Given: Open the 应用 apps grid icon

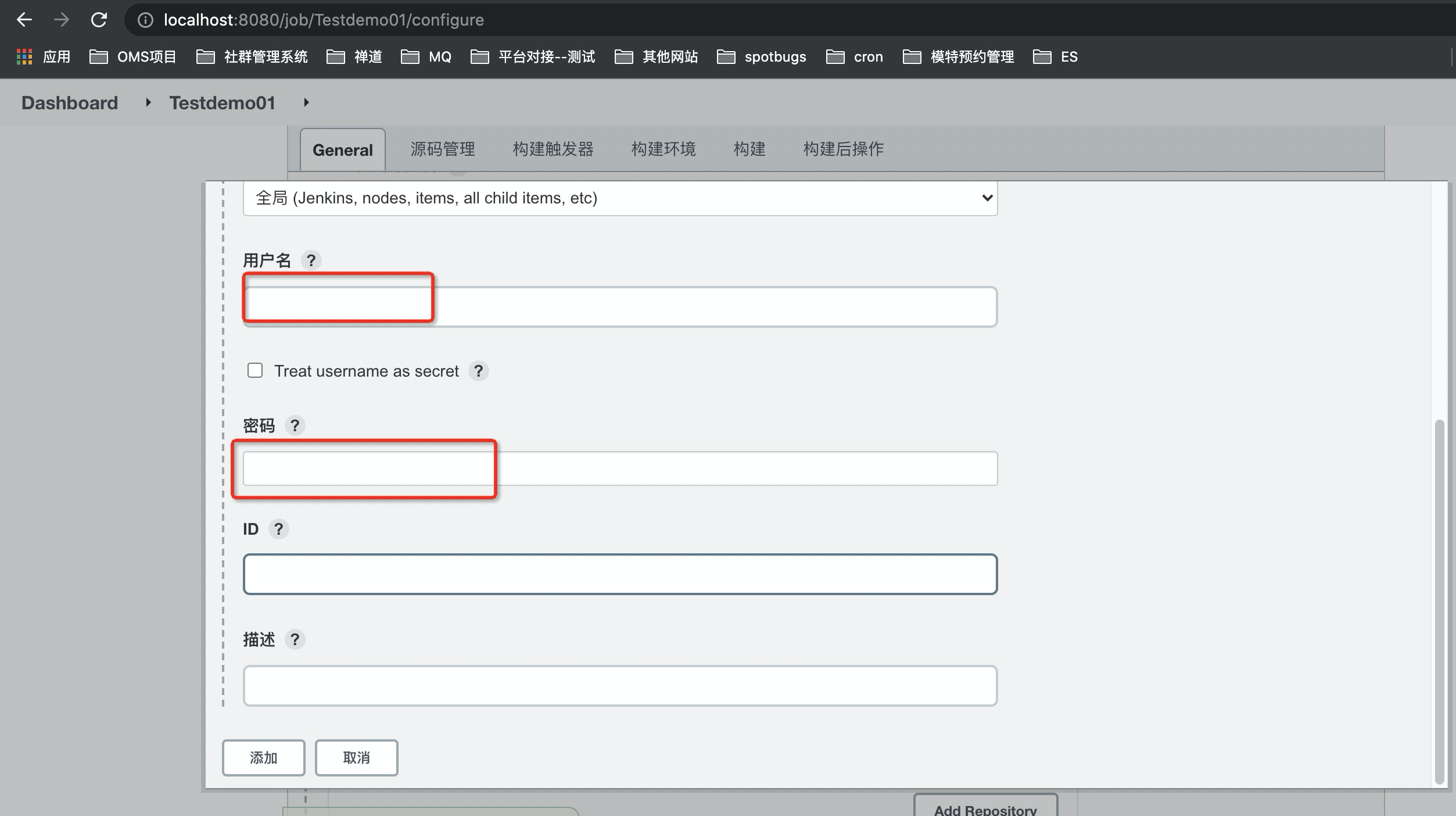Looking at the screenshot, I should coord(24,57).
